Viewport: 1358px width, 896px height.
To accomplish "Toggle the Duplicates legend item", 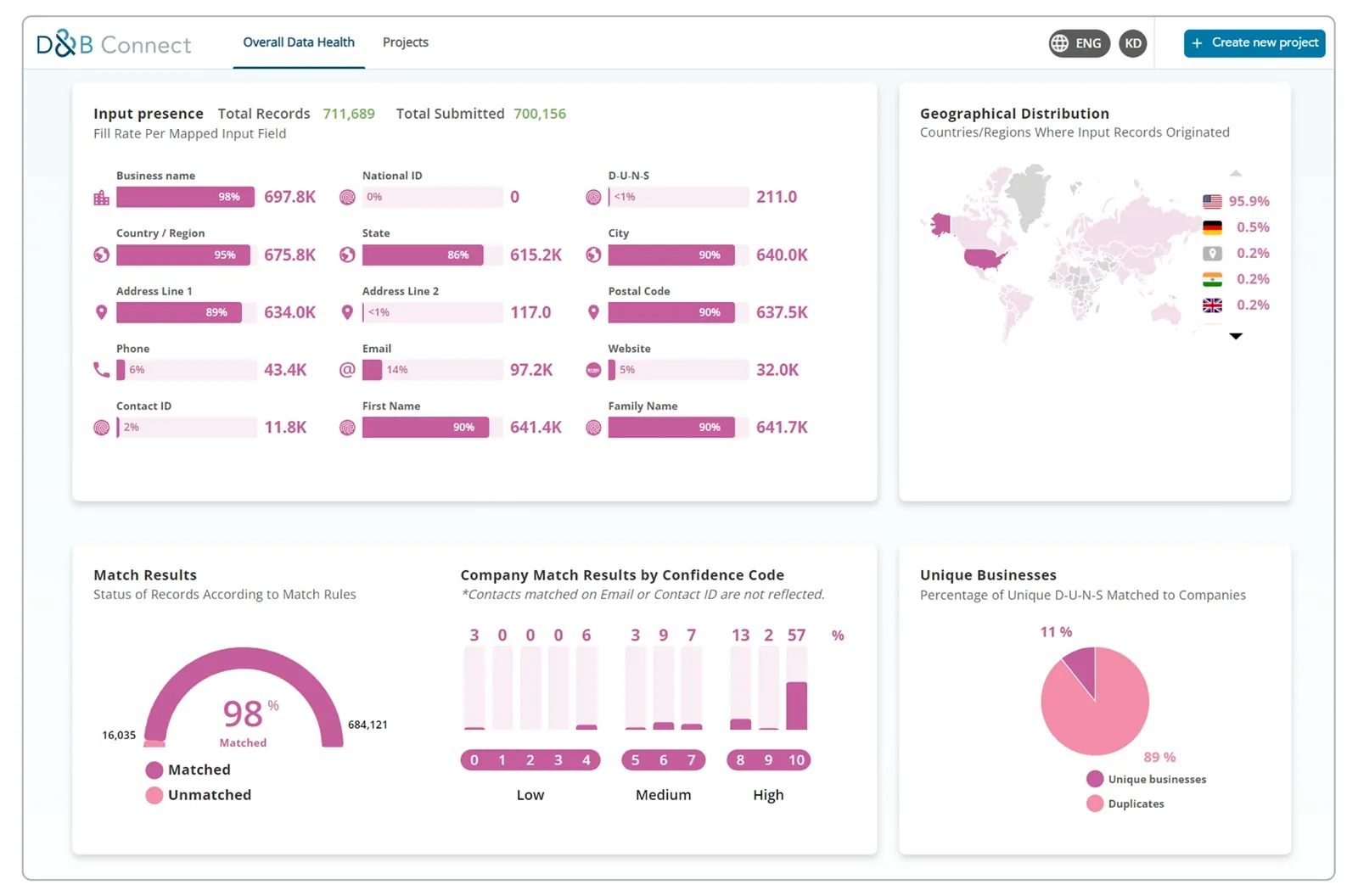I will (x=1125, y=804).
